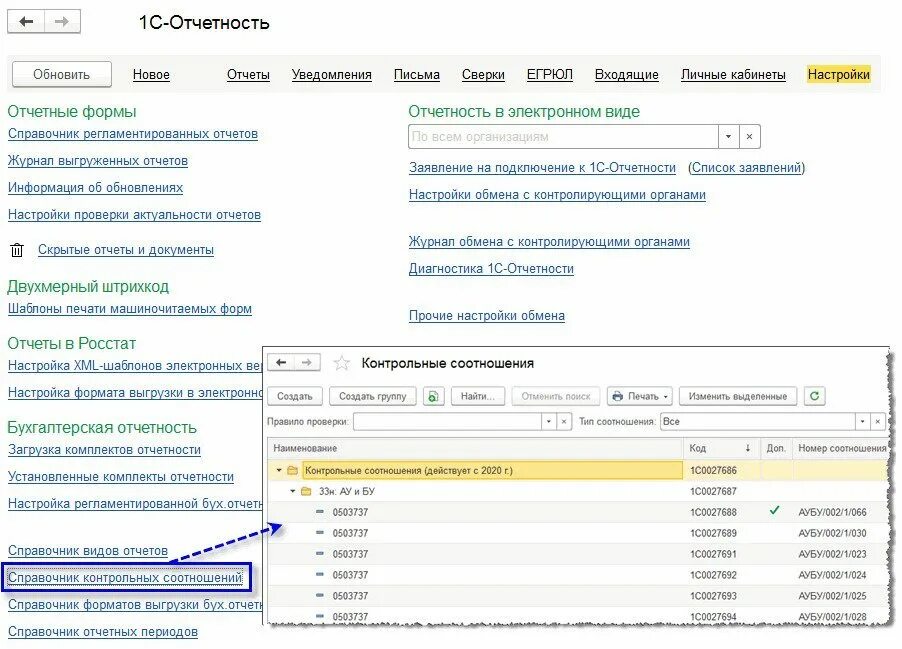
Task: Open the Уведомления tab
Action: click(x=331, y=75)
